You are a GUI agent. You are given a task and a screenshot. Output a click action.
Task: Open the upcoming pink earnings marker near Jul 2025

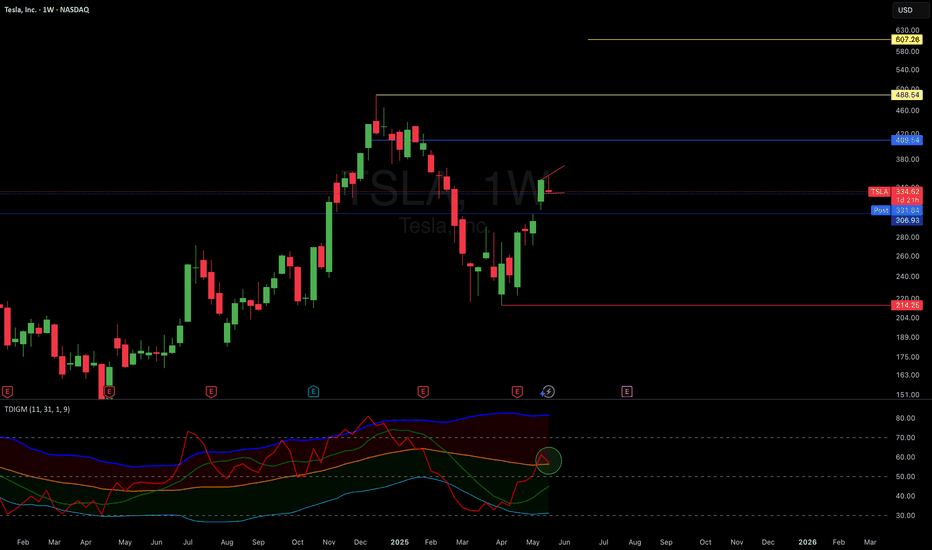626,391
